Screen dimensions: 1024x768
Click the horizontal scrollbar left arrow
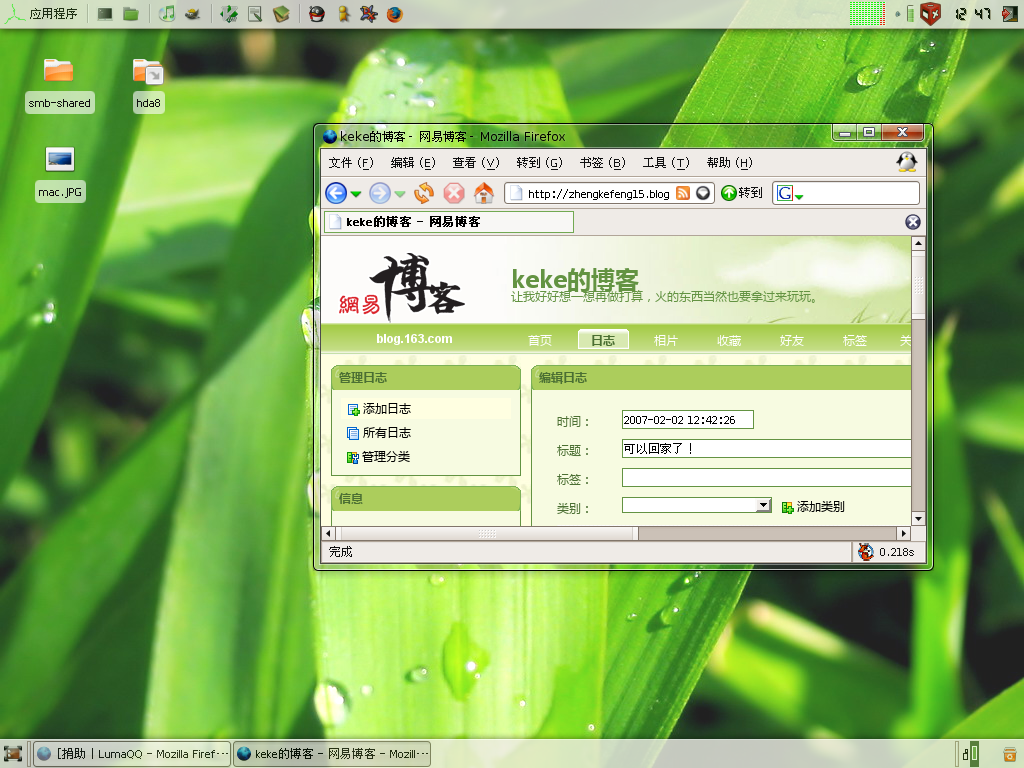tap(328, 534)
